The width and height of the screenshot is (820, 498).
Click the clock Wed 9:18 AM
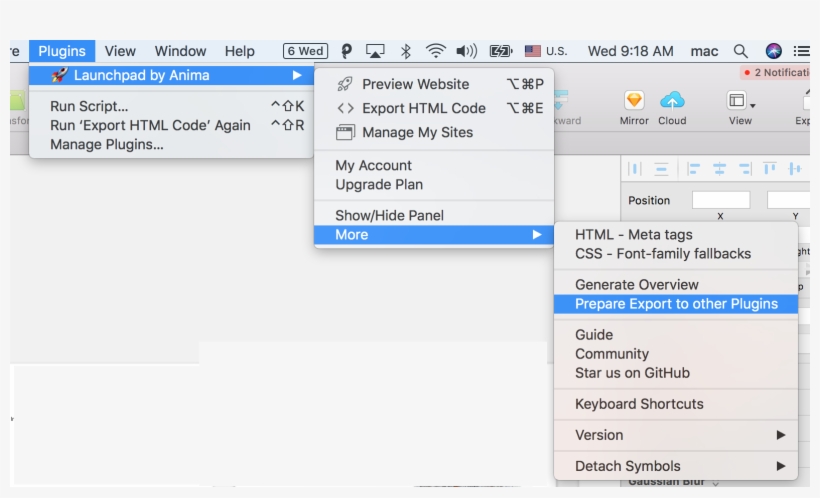coord(630,51)
